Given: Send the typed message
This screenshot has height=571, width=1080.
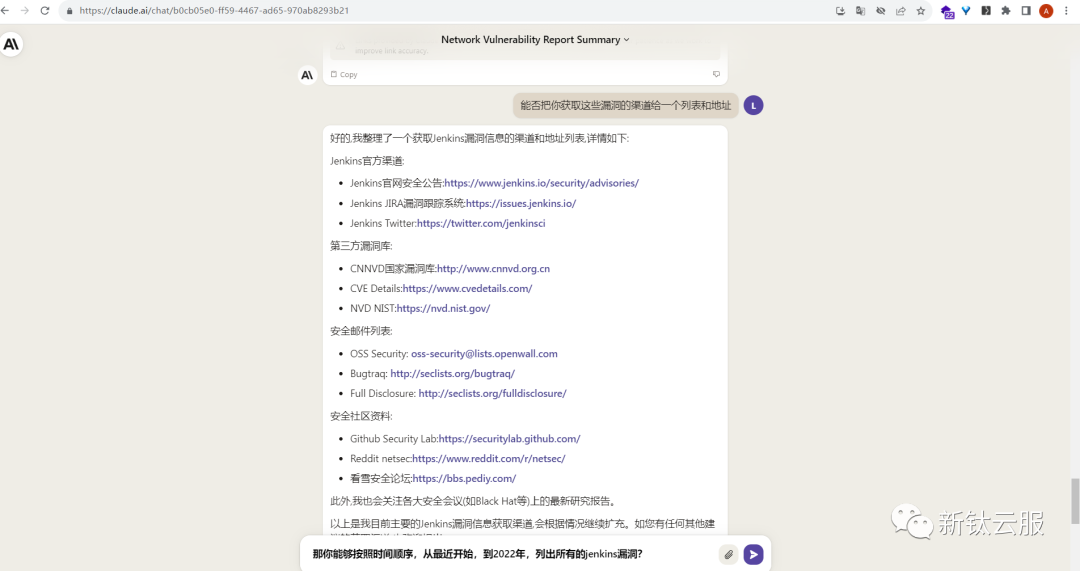Looking at the screenshot, I should click(x=754, y=554).
